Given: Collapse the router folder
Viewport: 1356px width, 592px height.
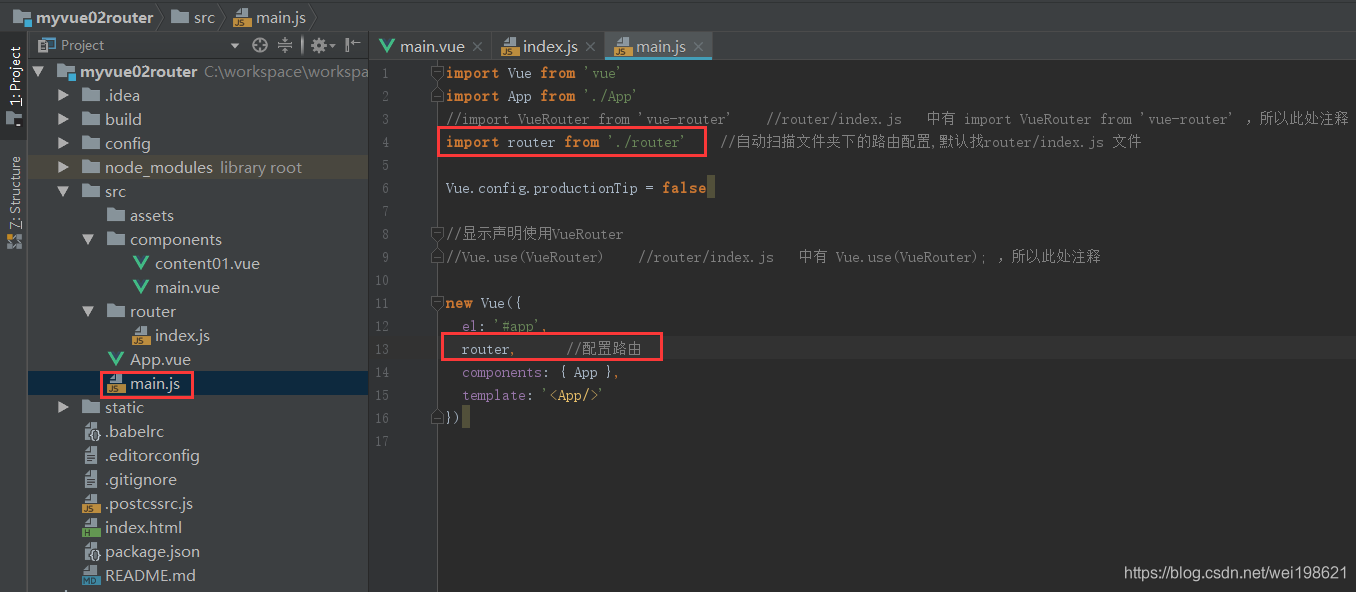Looking at the screenshot, I should tap(88, 312).
